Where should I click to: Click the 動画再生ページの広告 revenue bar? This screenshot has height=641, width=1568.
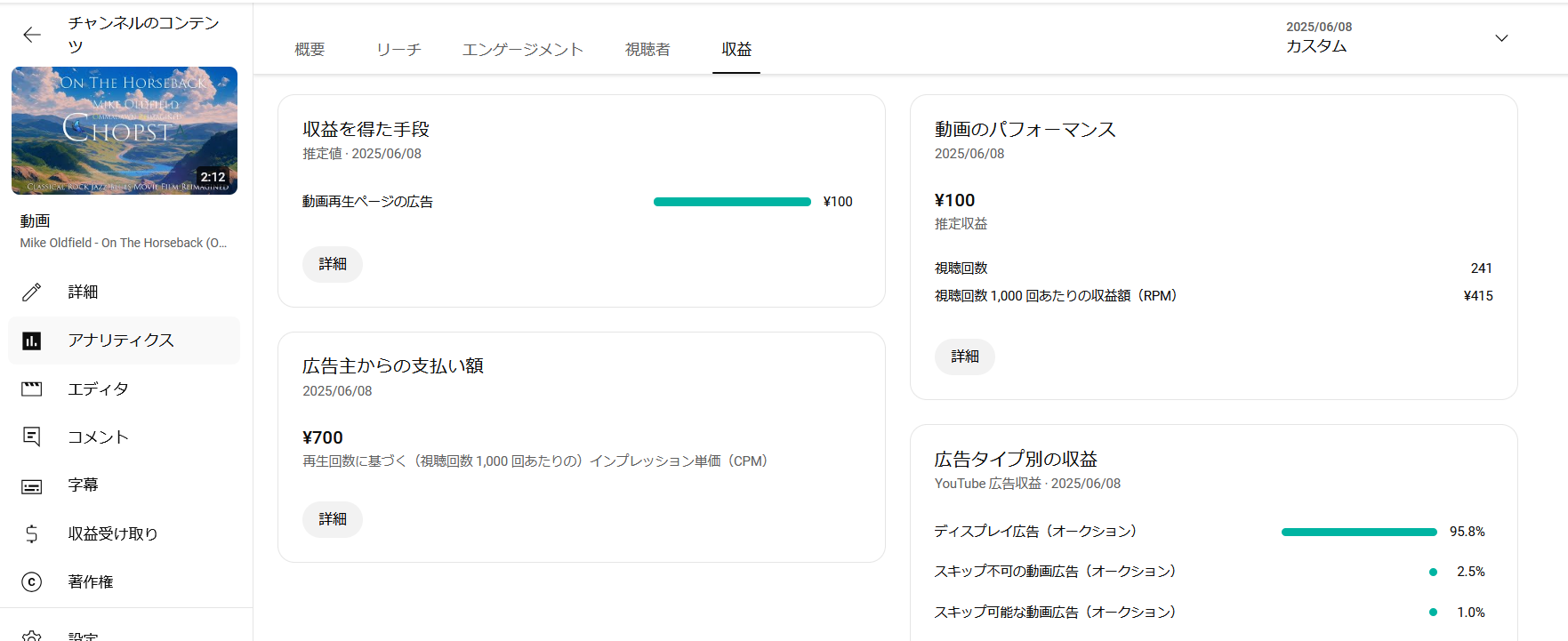(732, 202)
